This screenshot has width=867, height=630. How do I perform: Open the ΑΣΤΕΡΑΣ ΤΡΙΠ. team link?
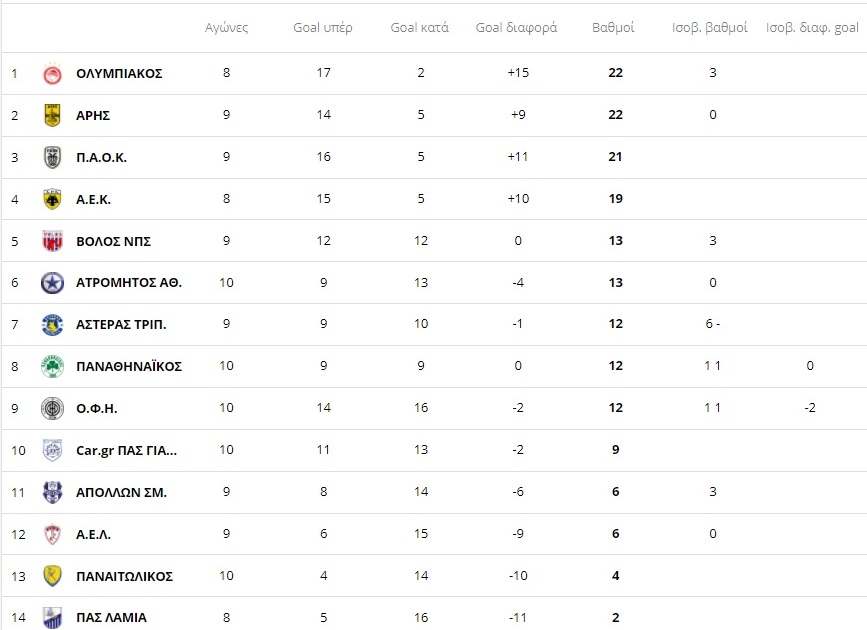pos(121,324)
